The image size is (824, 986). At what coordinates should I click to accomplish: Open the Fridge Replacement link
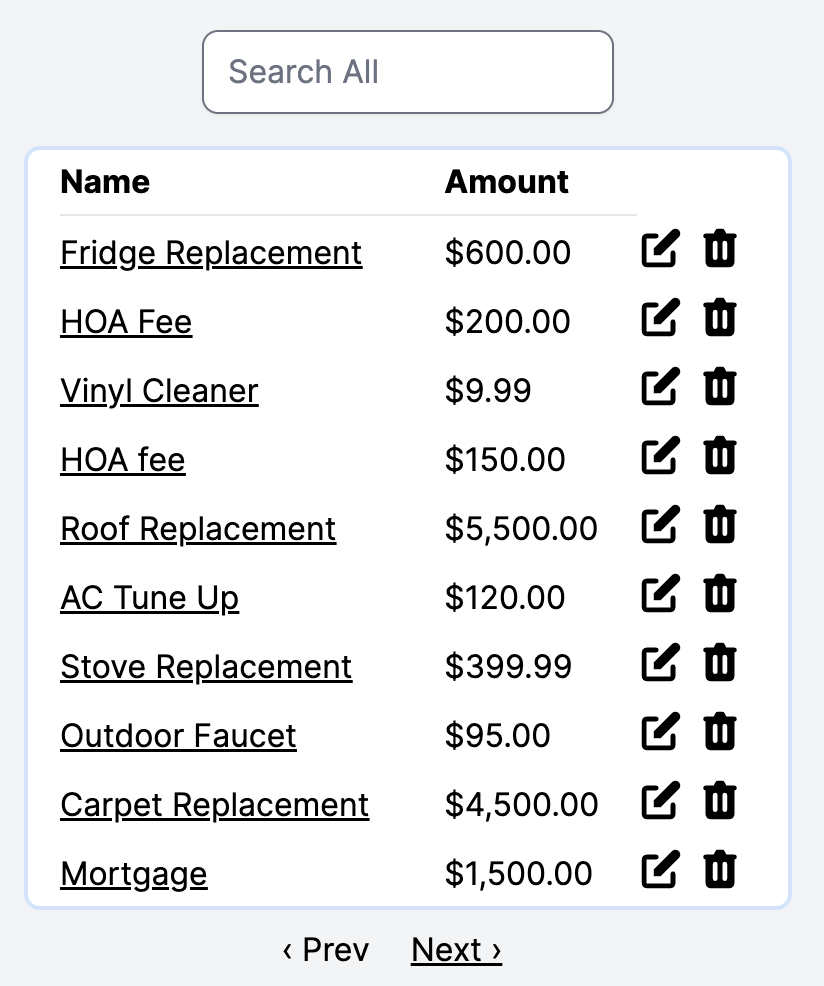211,253
